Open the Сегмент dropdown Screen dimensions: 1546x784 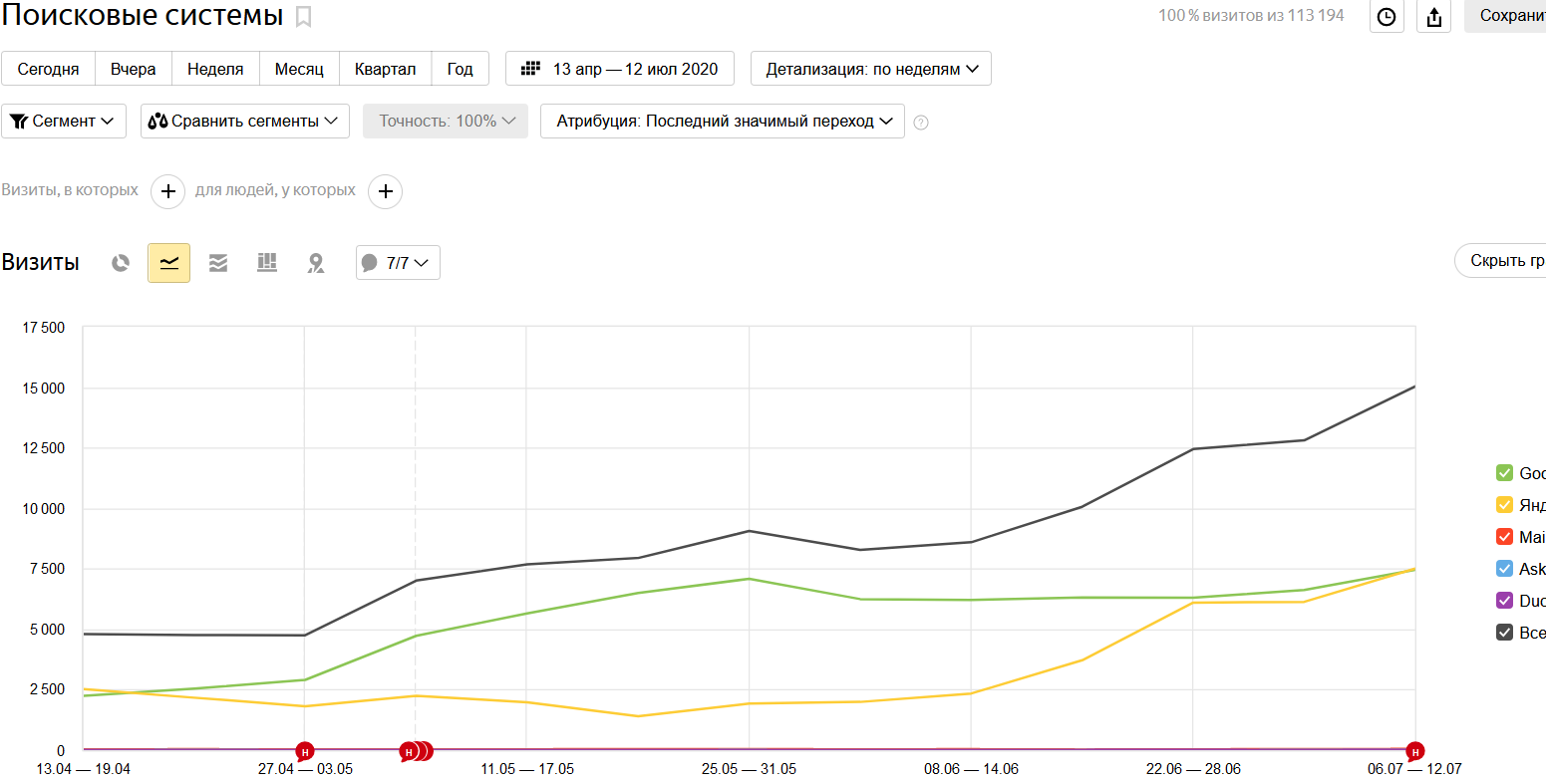64,121
